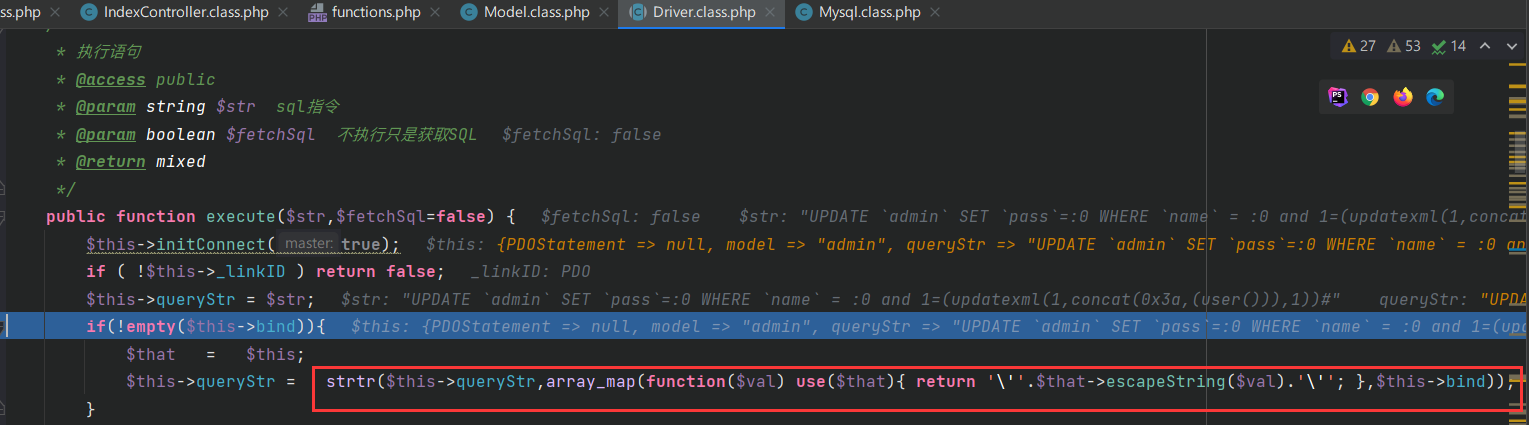Click the @access doc tag

click(x=110, y=79)
